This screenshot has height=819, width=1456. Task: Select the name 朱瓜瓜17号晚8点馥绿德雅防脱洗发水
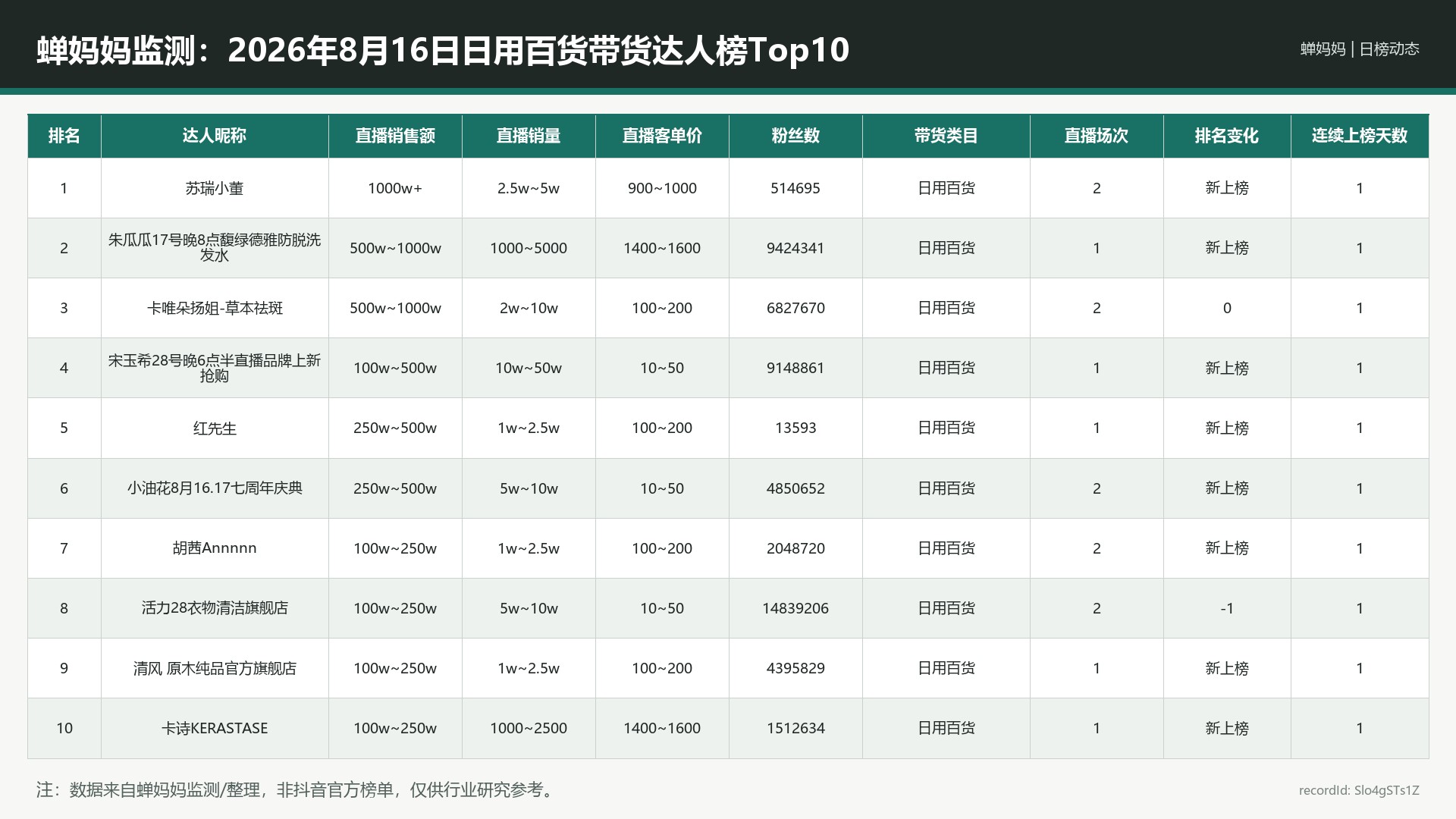tap(215, 248)
